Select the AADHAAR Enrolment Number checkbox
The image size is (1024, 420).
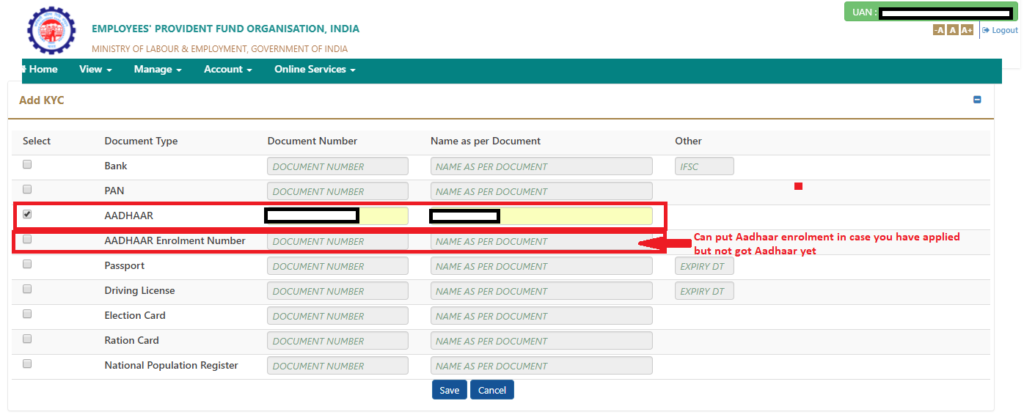[27, 239]
